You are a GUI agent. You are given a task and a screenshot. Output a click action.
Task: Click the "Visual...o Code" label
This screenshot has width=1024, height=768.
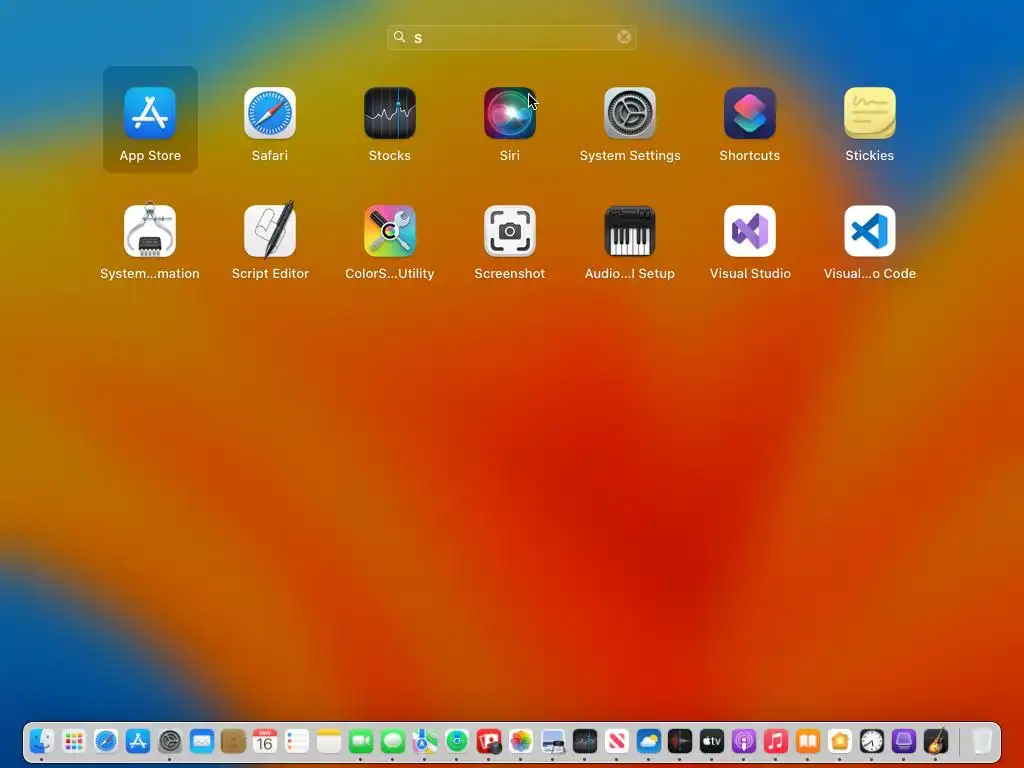[x=869, y=274]
